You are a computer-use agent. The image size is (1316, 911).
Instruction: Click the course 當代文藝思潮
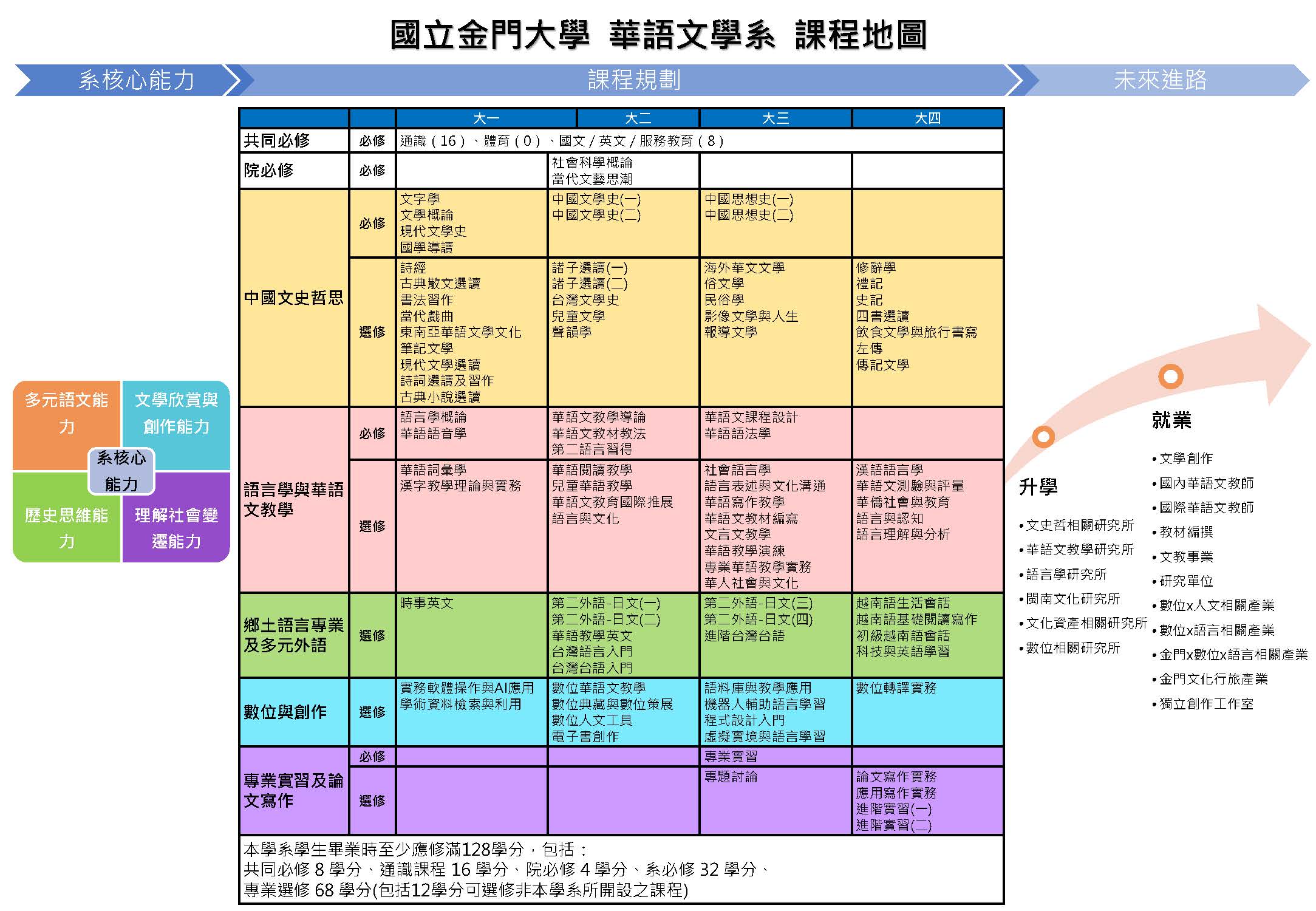click(592, 179)
